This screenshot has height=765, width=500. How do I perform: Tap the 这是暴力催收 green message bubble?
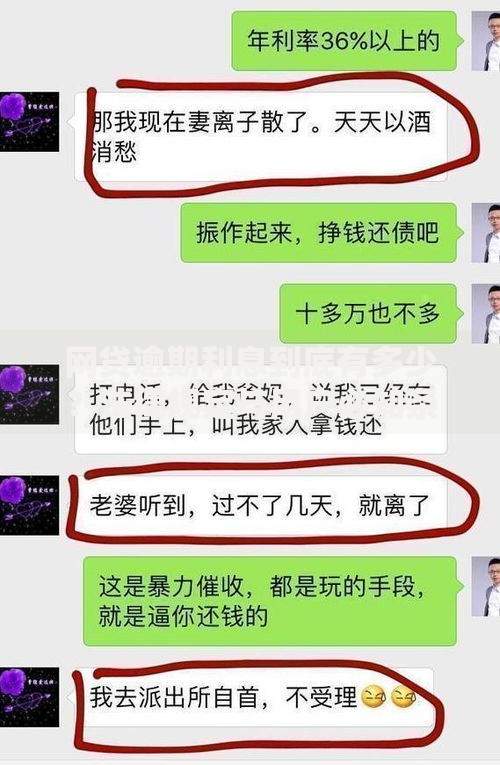tap(272, 601)
